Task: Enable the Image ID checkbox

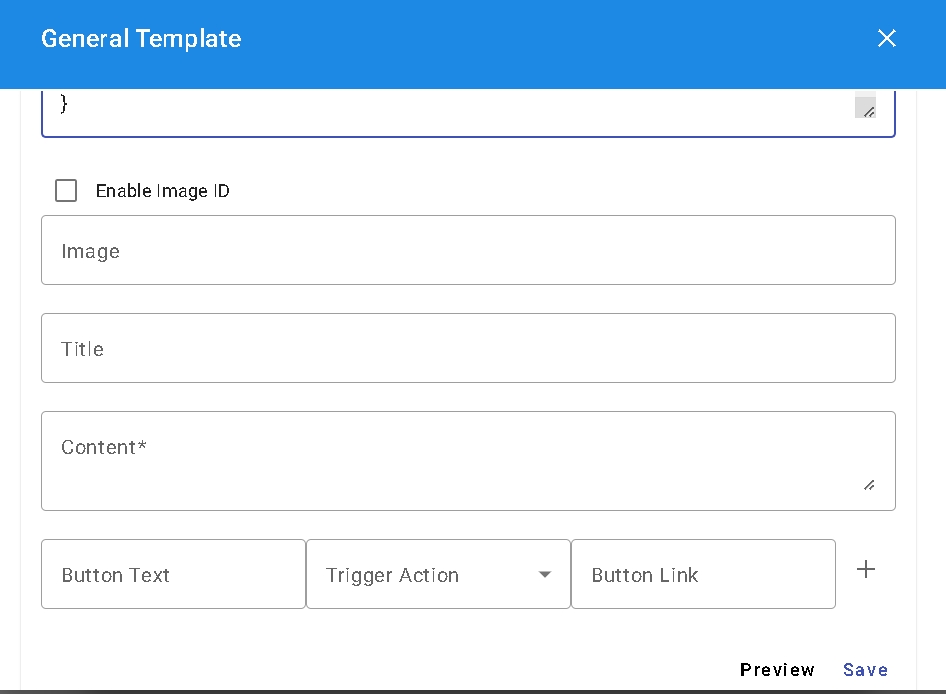Action: (66, 191)
